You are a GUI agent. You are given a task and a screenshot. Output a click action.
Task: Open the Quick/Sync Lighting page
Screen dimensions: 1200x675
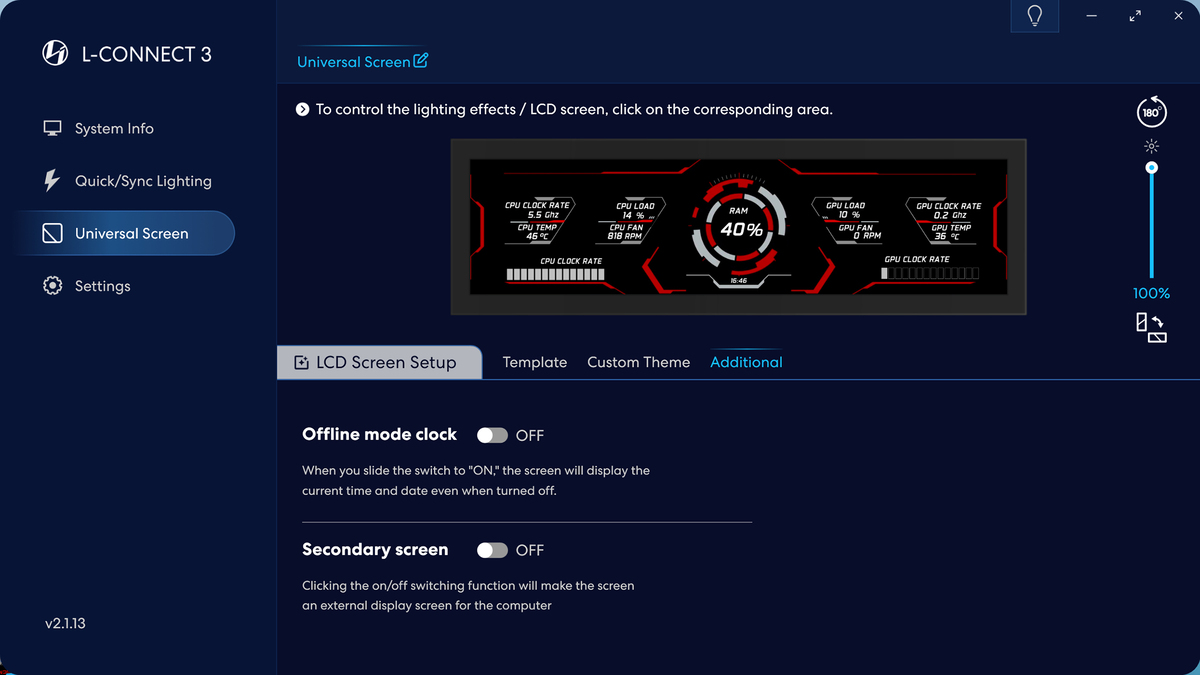[x=127, y=181]
